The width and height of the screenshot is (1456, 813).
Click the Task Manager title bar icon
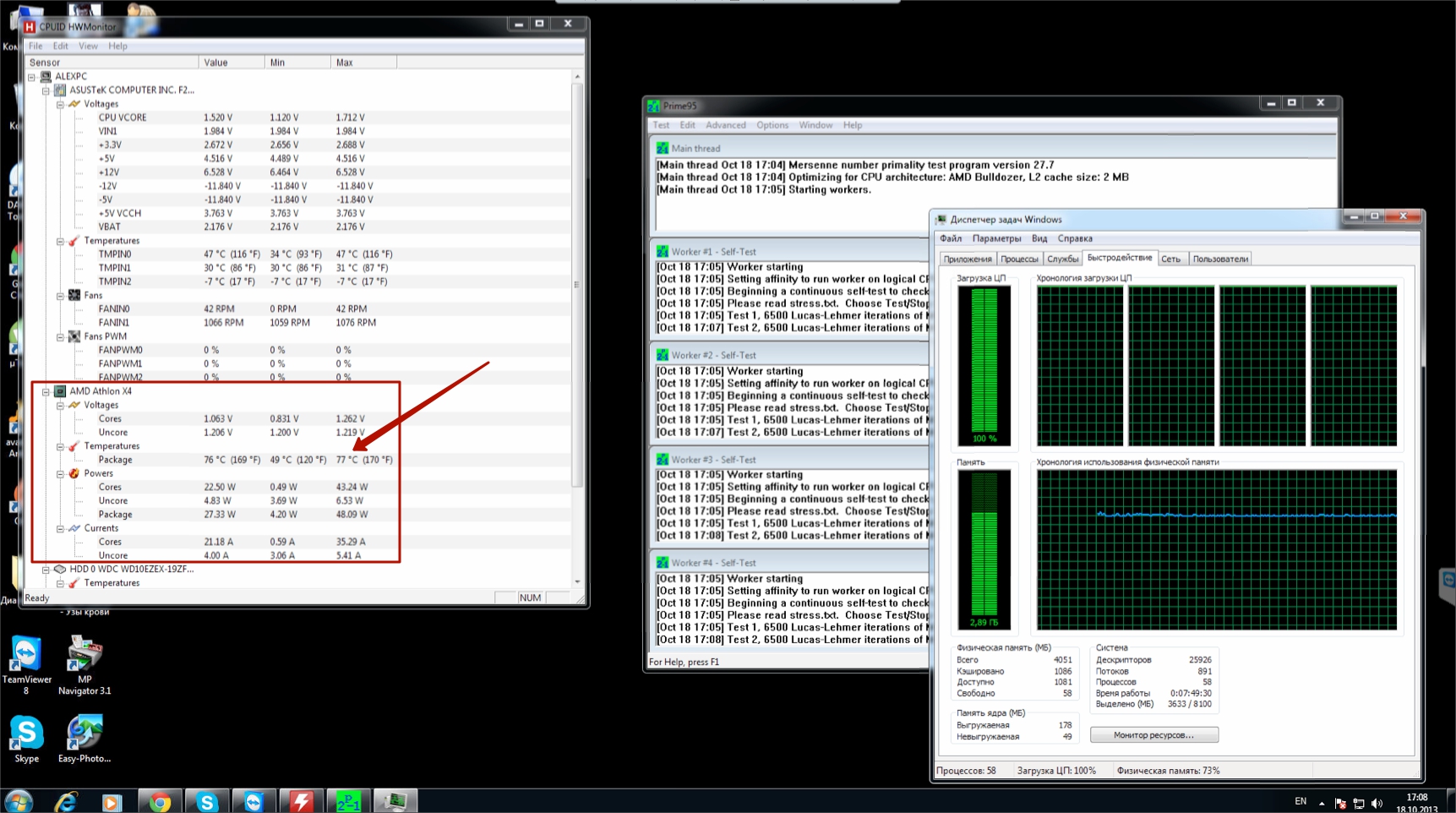click(x=941, y=219)
